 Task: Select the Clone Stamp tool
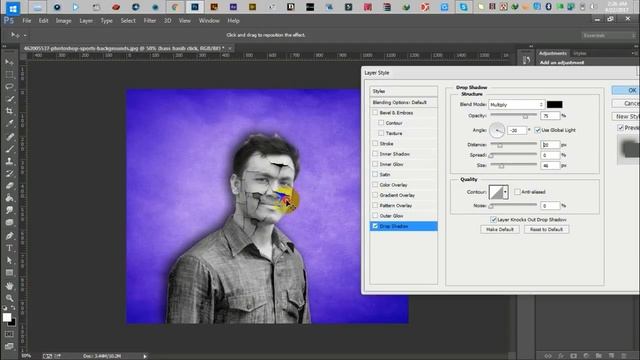[9, 161]
